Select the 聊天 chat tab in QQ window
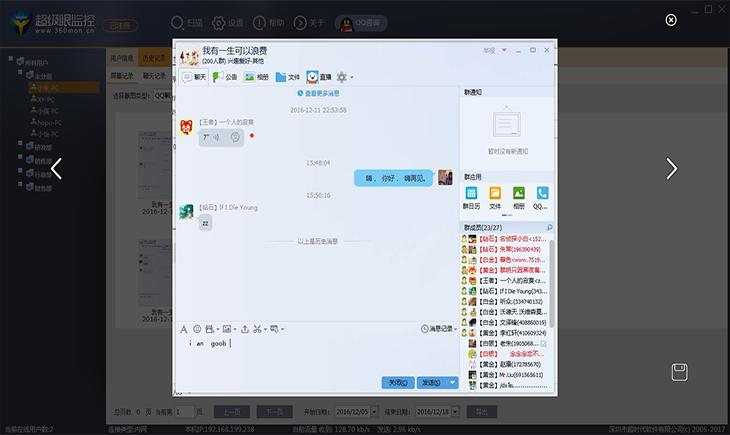 [x=193, y=77]
